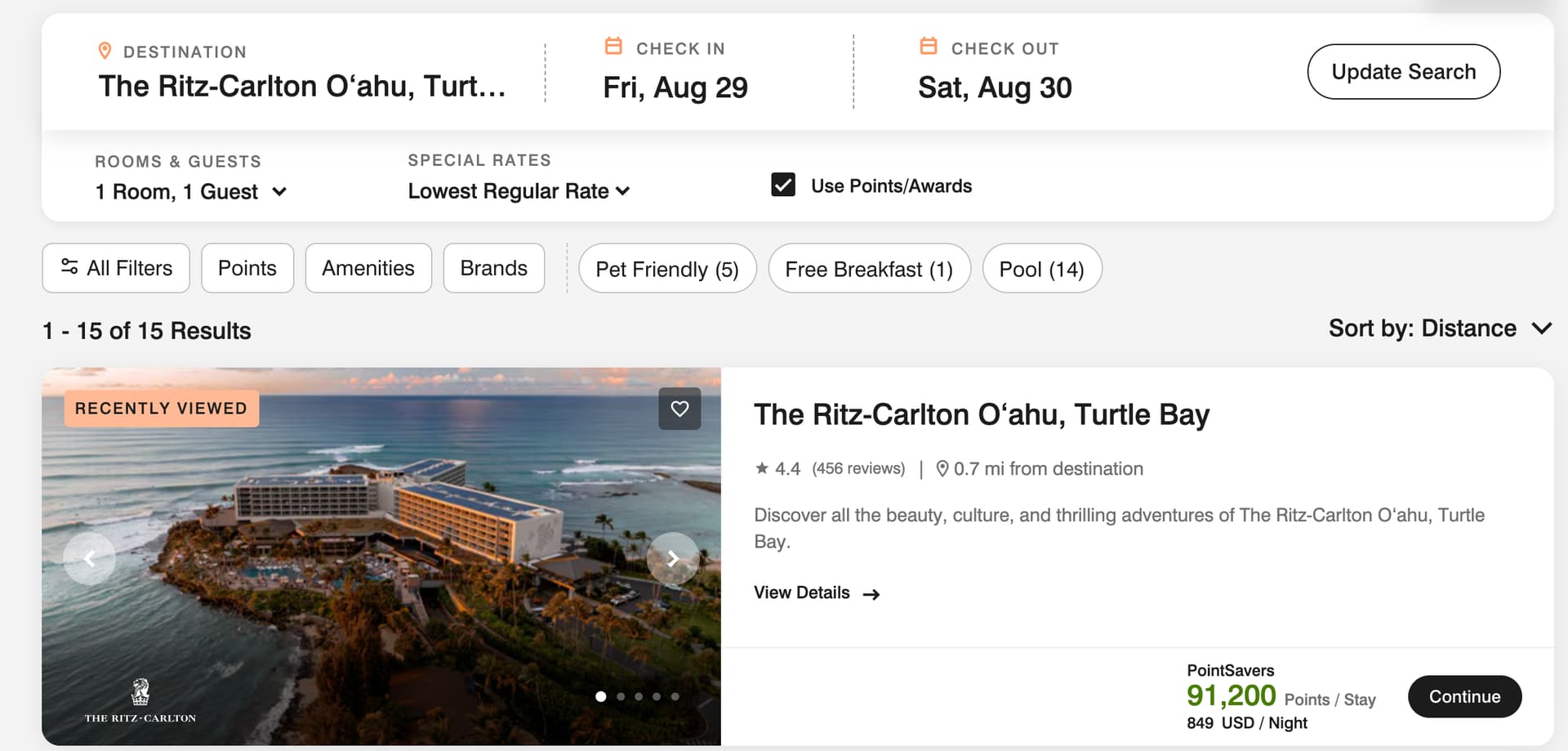Click the destination field Ritz-Carlton O'ahu text
This screenshot has width=1568, height=751.
pyautogui.click(x=302, y=87)
